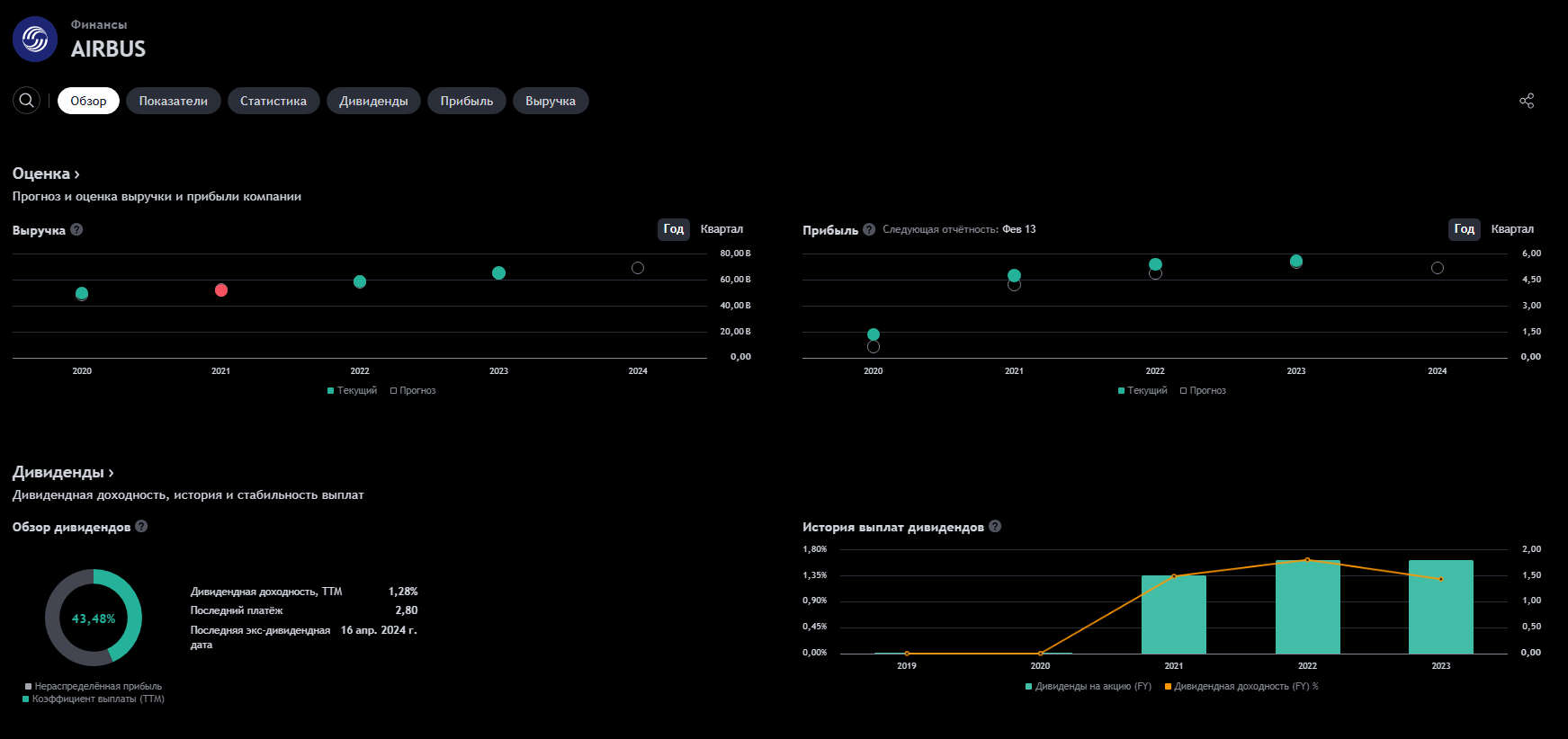Click the 2024 revenue forecast circle
Viewport: 1568px width, 739px height.
(638, 268)
